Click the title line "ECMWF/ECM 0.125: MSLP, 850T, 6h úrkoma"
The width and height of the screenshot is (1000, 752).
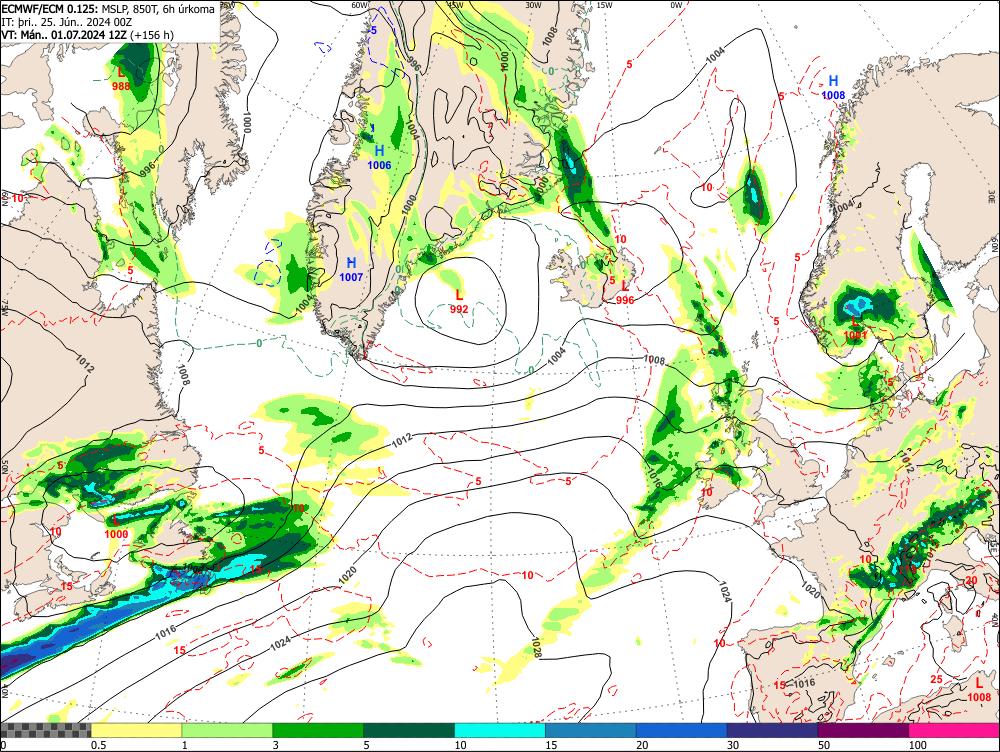coord(108,9)
